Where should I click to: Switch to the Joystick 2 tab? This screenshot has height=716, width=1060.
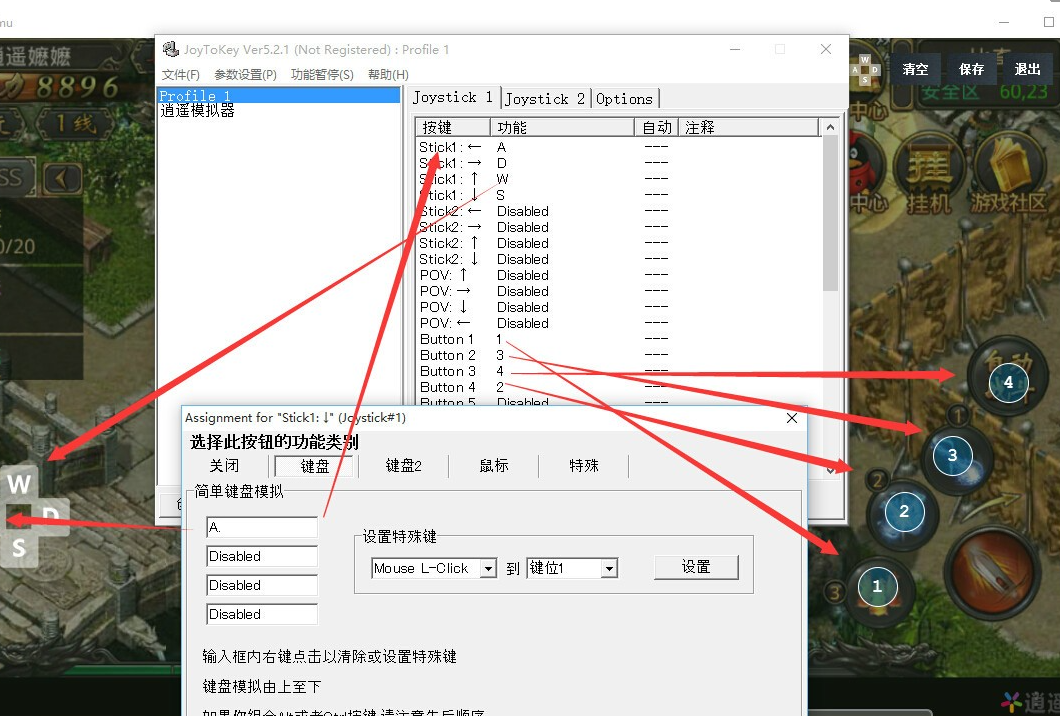(544, 98)
